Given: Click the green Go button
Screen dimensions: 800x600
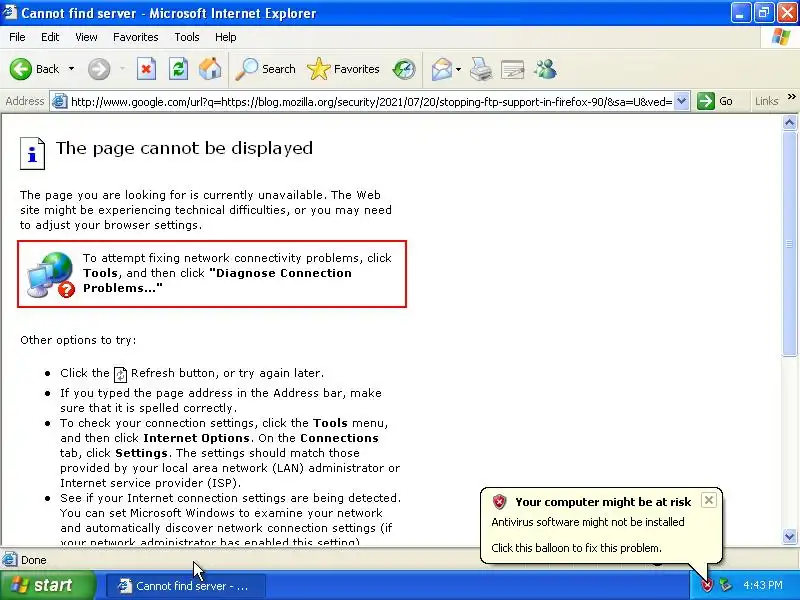Looking at the screenshot, I should 715,101.
